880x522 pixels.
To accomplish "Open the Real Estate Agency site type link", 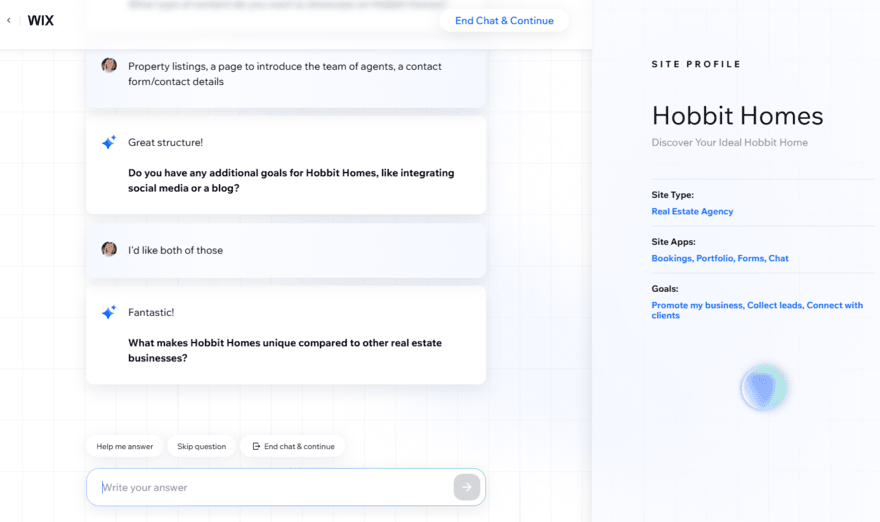I will [692, 212].
